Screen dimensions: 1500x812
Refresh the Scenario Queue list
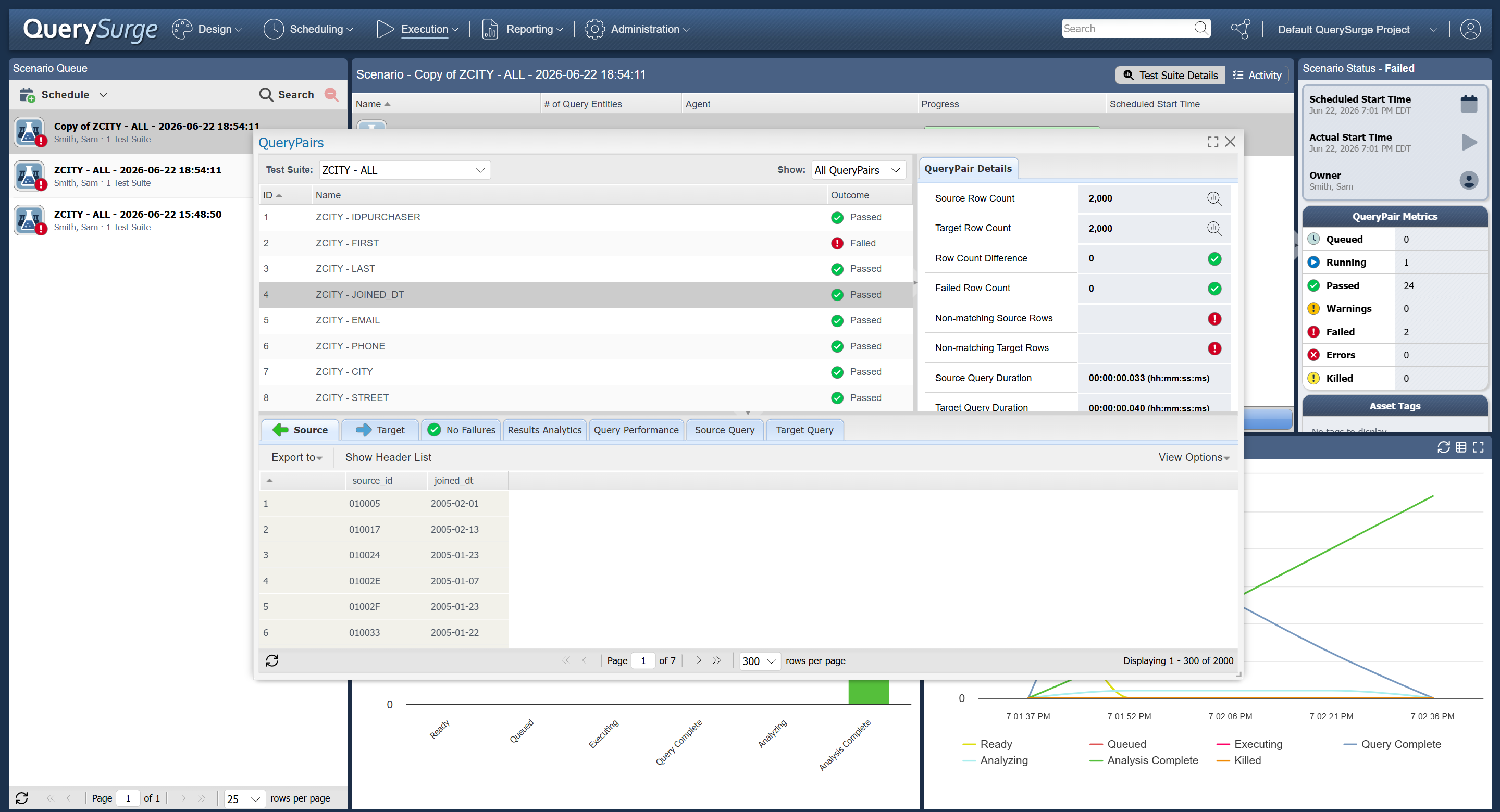(21, 798)
